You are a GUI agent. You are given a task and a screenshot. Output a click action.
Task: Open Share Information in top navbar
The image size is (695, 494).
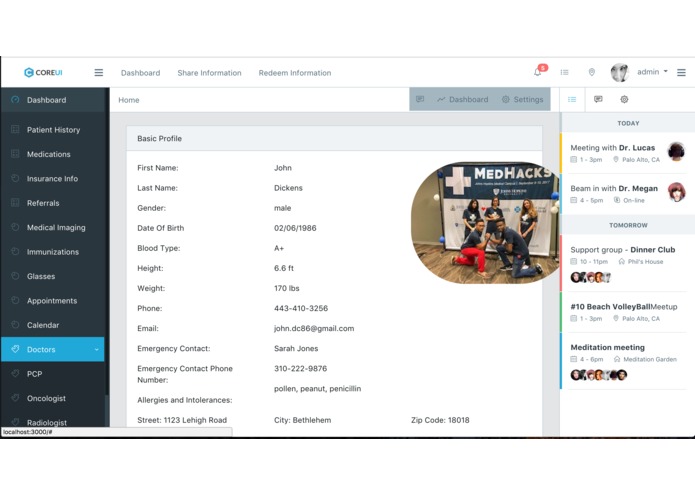coord(209,73)
